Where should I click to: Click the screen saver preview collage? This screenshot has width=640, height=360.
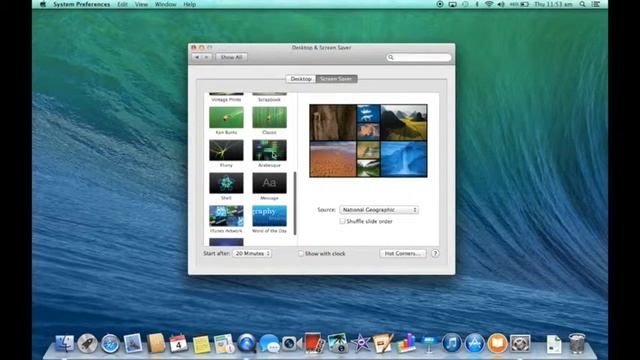click(x=368, y=141)
